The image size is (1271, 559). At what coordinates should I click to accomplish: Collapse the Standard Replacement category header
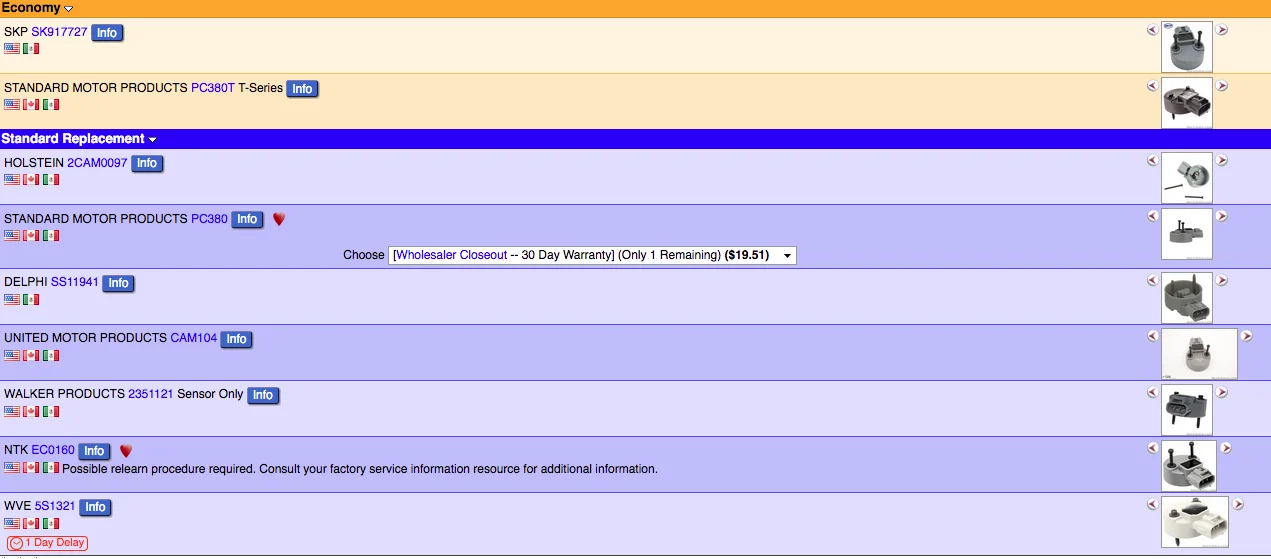(79, 138)
